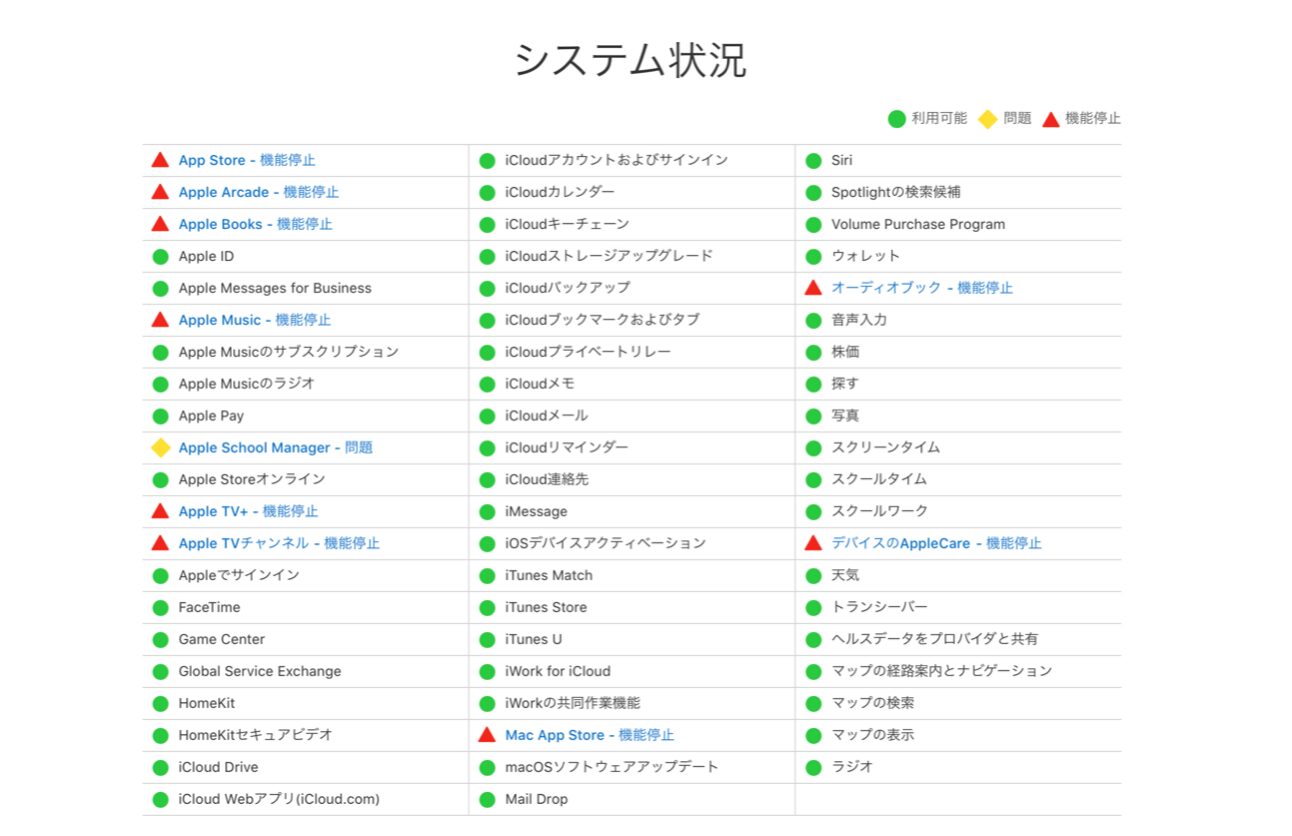
Task: Open the オーディオブック - 機能停止 link
Action: click(x=922, y=287)
